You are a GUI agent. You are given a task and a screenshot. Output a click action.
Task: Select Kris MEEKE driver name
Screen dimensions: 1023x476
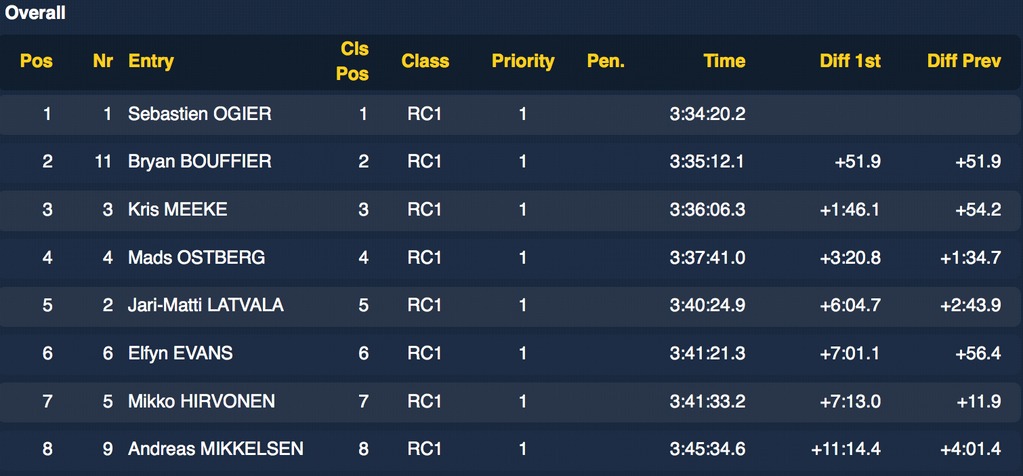click(178, 210)
